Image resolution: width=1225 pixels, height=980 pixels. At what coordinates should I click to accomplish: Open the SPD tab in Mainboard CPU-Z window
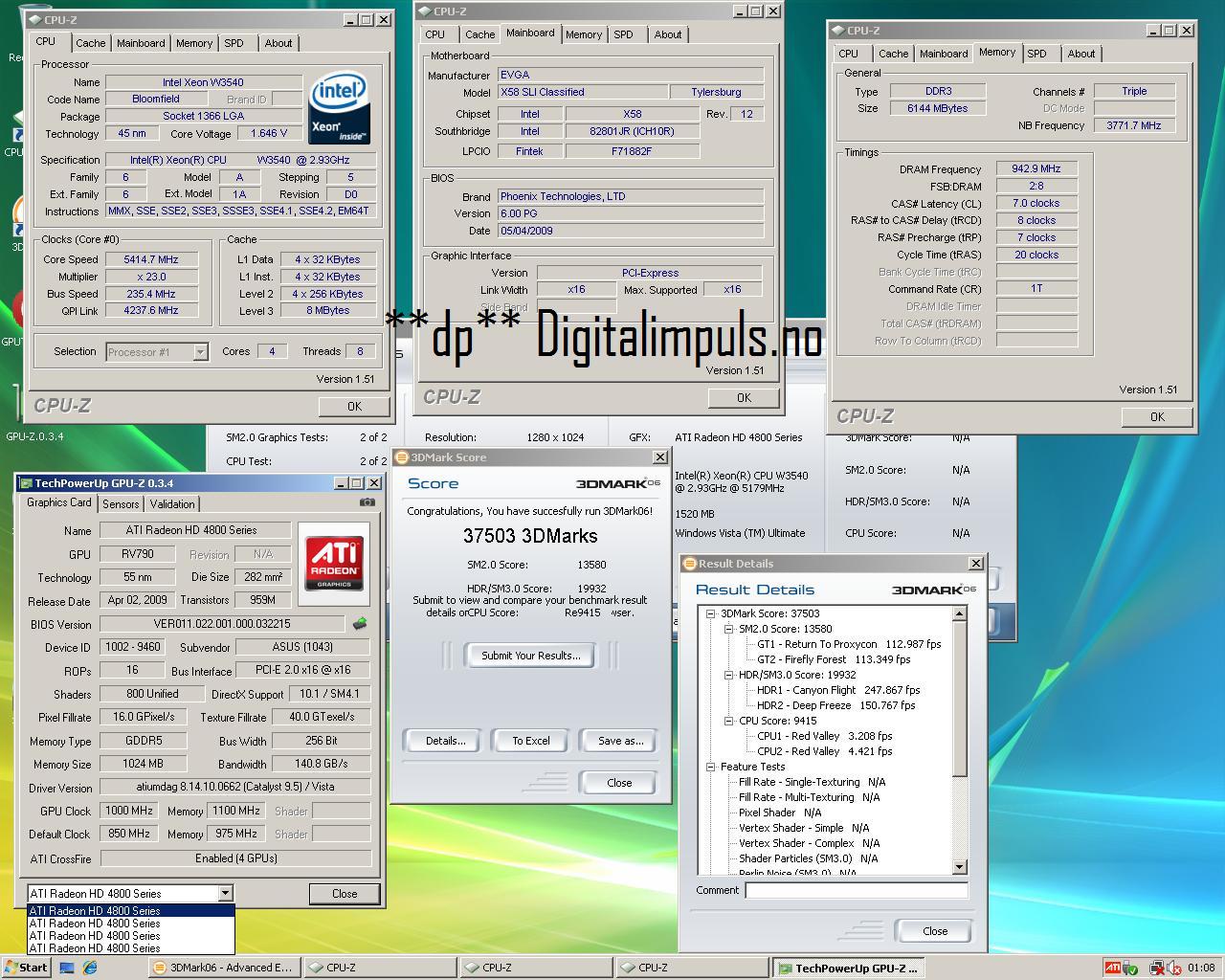coord(624,34)
